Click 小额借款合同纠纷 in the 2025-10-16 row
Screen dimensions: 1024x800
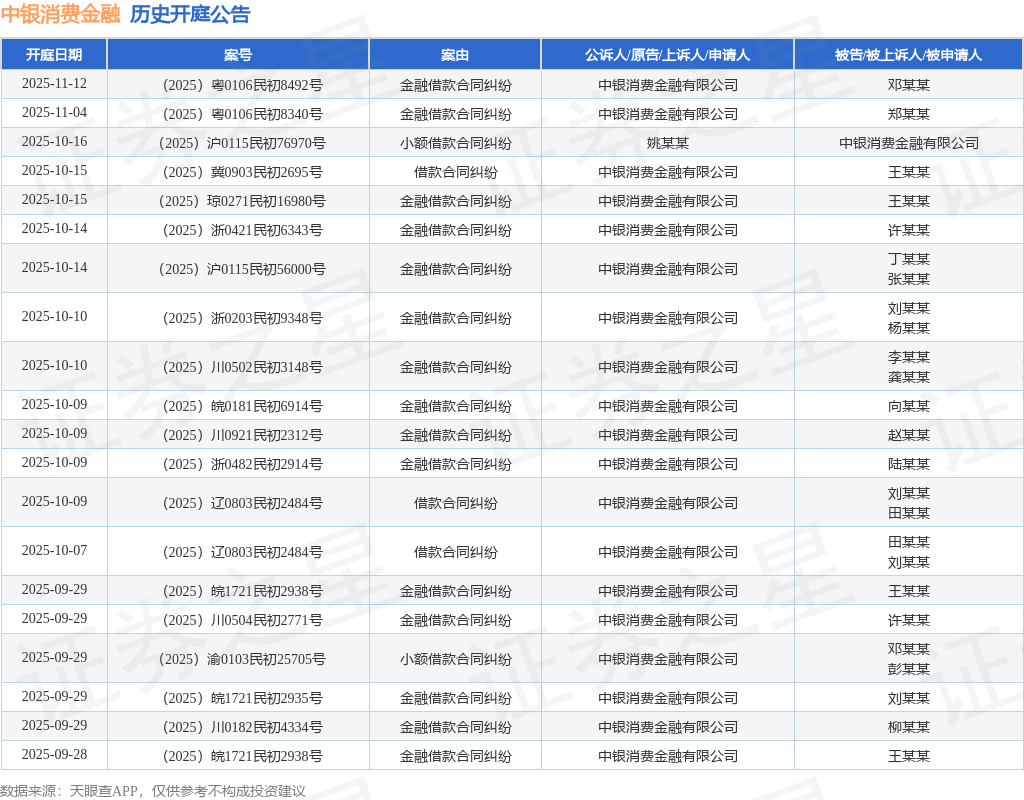(455, 143)
